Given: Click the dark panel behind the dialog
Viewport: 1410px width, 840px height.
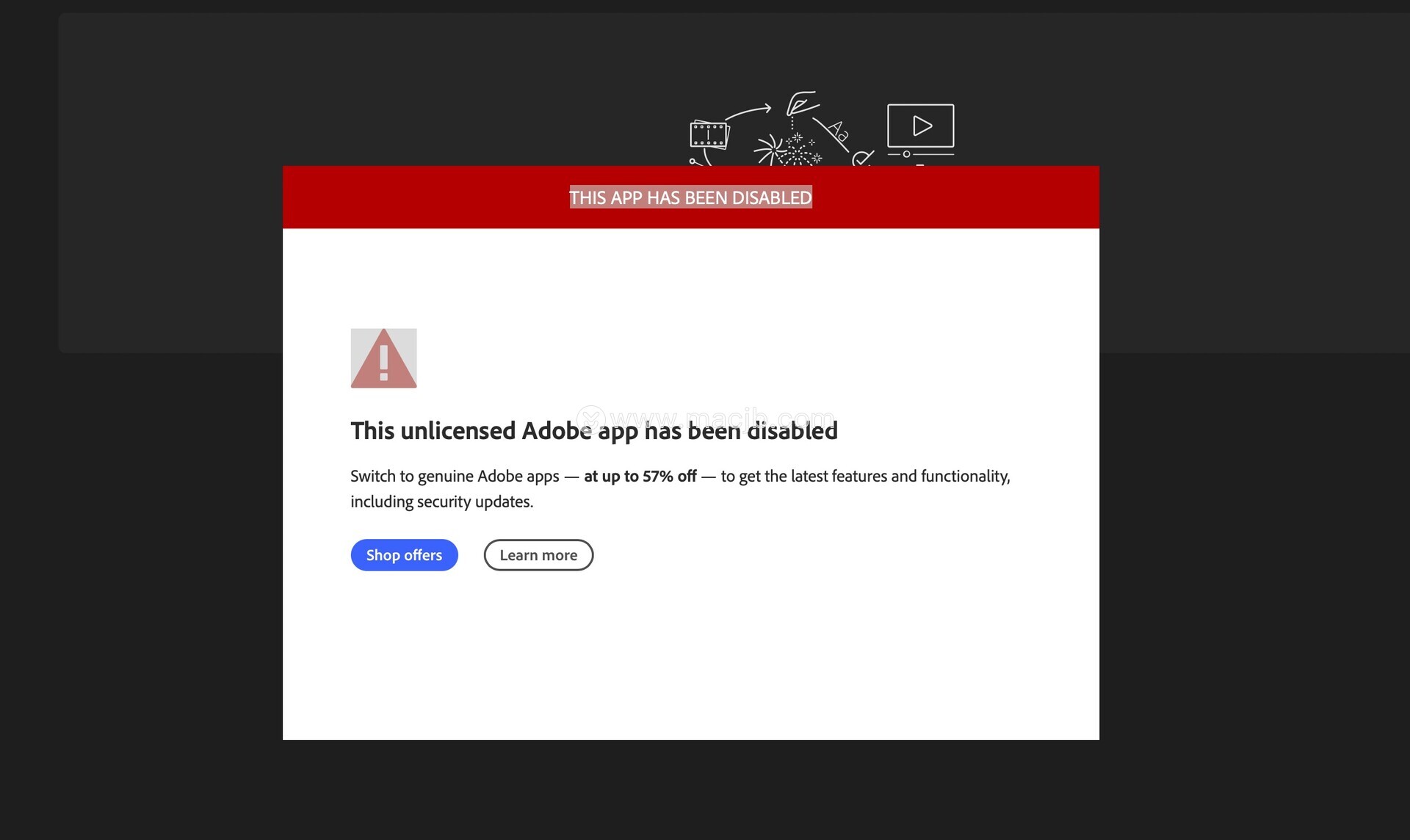Looking at the screenshot, I should click(176, 184).
